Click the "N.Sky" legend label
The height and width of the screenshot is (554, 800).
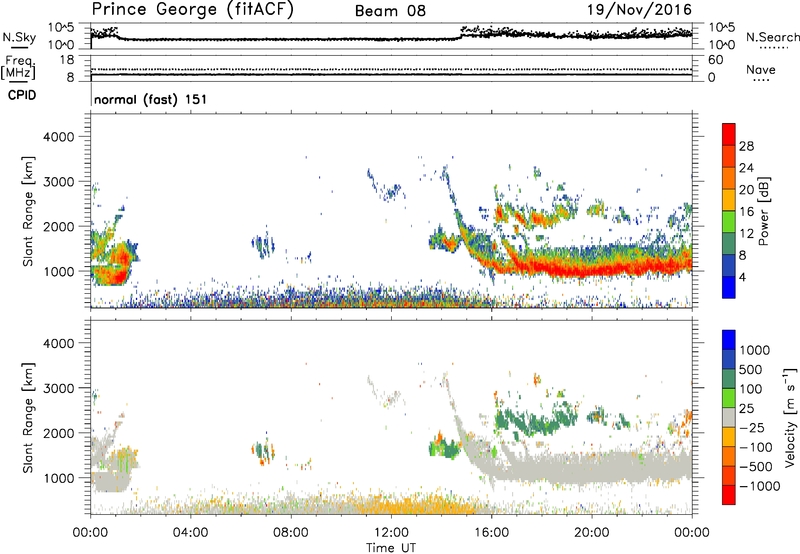click(x=19, y=37)
